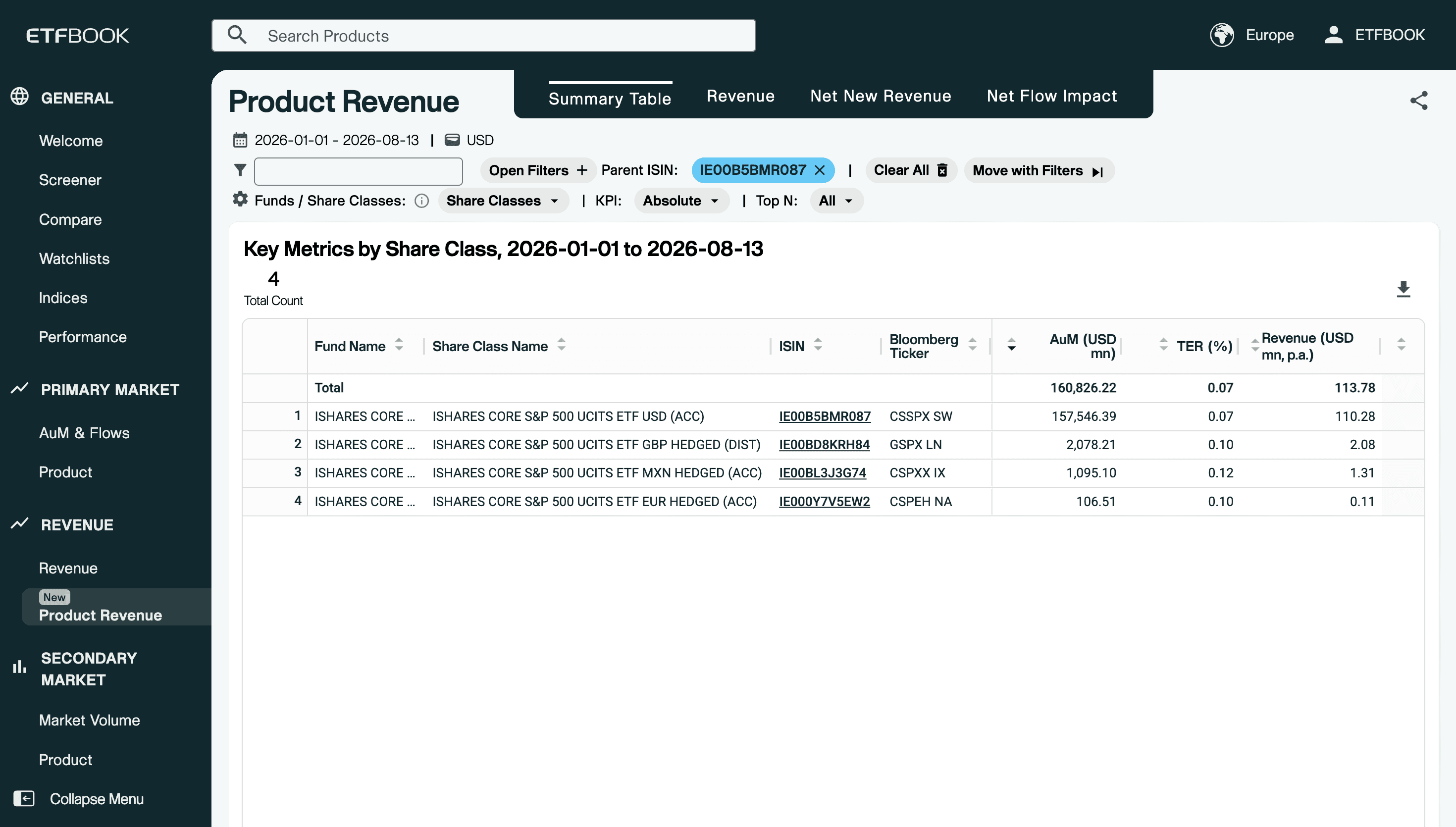
Task: Click the share icon
Action: pyautogui.click(x=1418, y=101)
